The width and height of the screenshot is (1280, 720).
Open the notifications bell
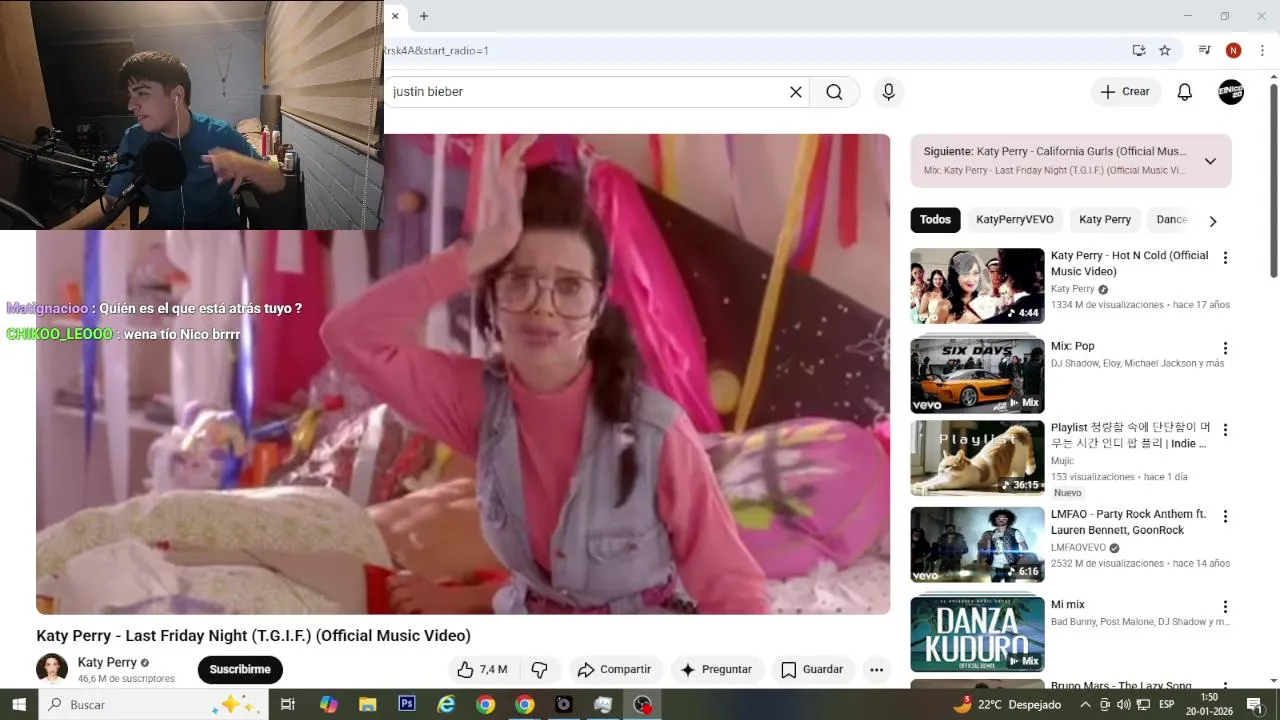tap(1184, 92)
